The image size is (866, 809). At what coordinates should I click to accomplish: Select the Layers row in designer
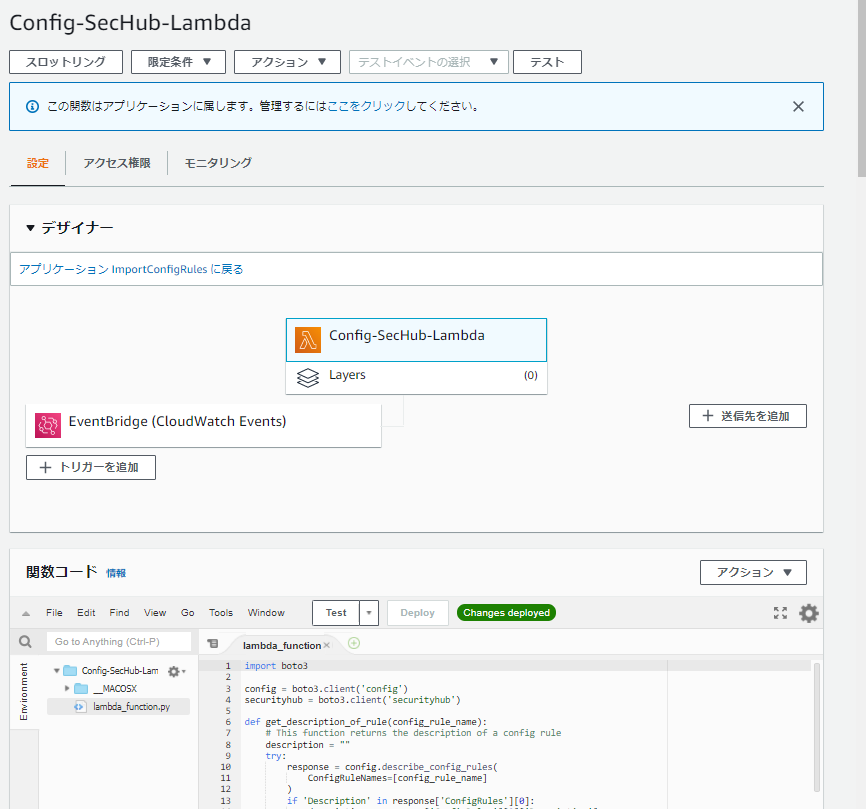[416, 378]
